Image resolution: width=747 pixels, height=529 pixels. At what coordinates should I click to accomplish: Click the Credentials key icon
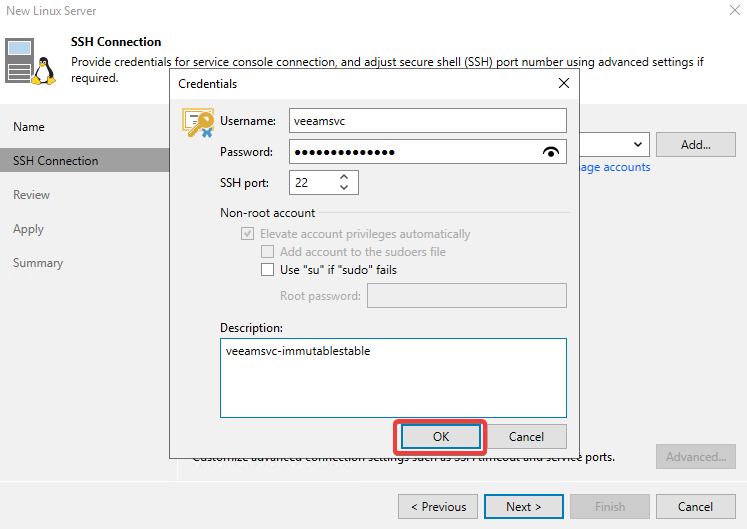coord(198,123)
